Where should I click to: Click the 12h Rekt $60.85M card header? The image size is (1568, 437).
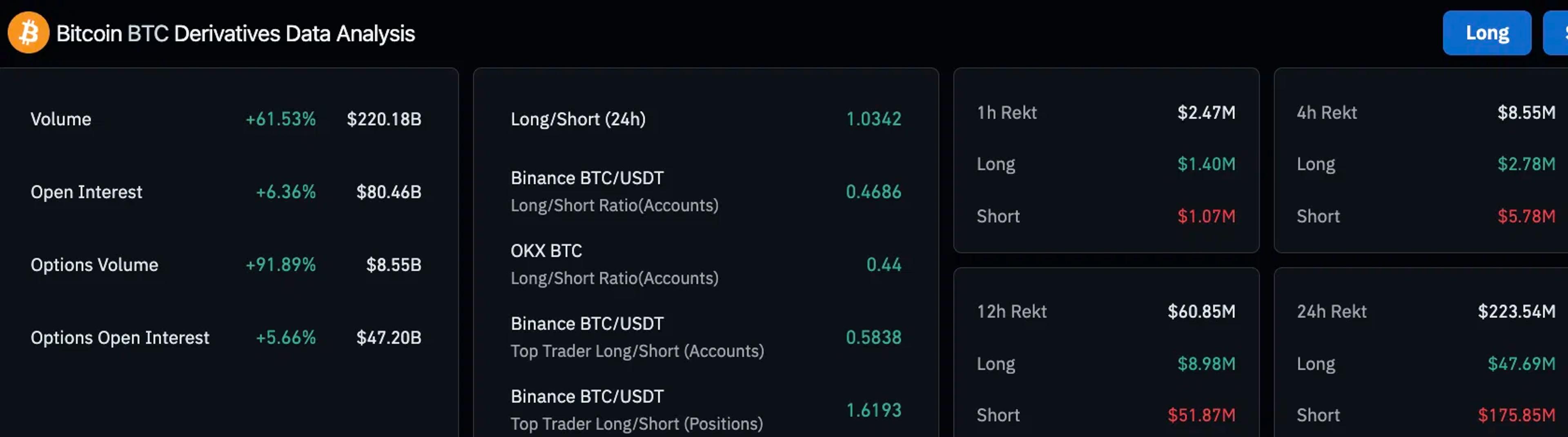tap(1106, 312)
